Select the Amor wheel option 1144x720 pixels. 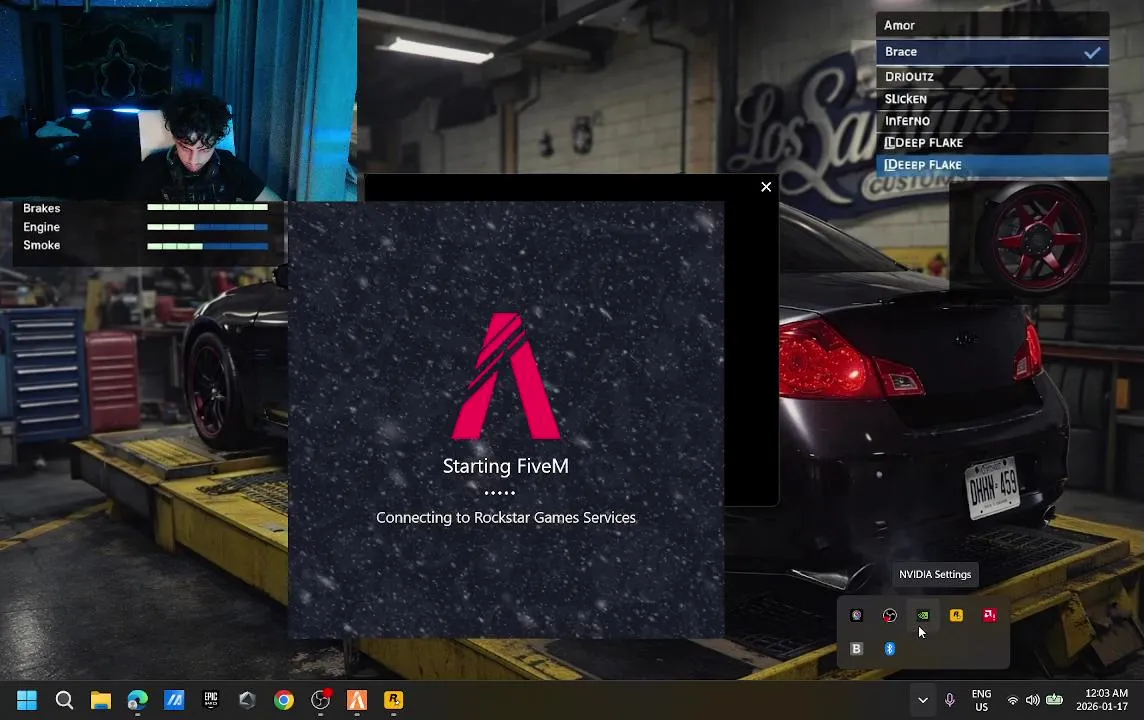click(992, 26)
